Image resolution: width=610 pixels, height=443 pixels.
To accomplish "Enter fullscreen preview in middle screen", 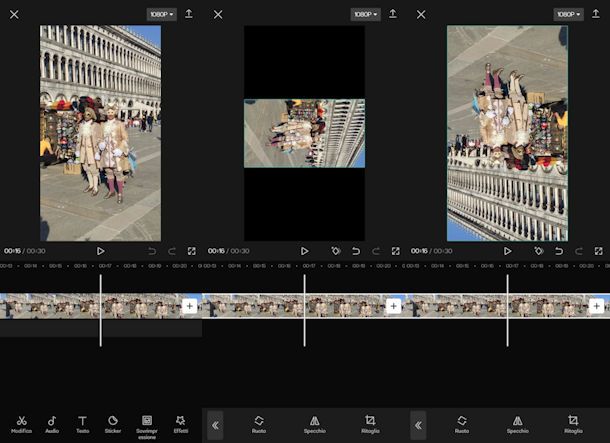I will tap(396, 251).
